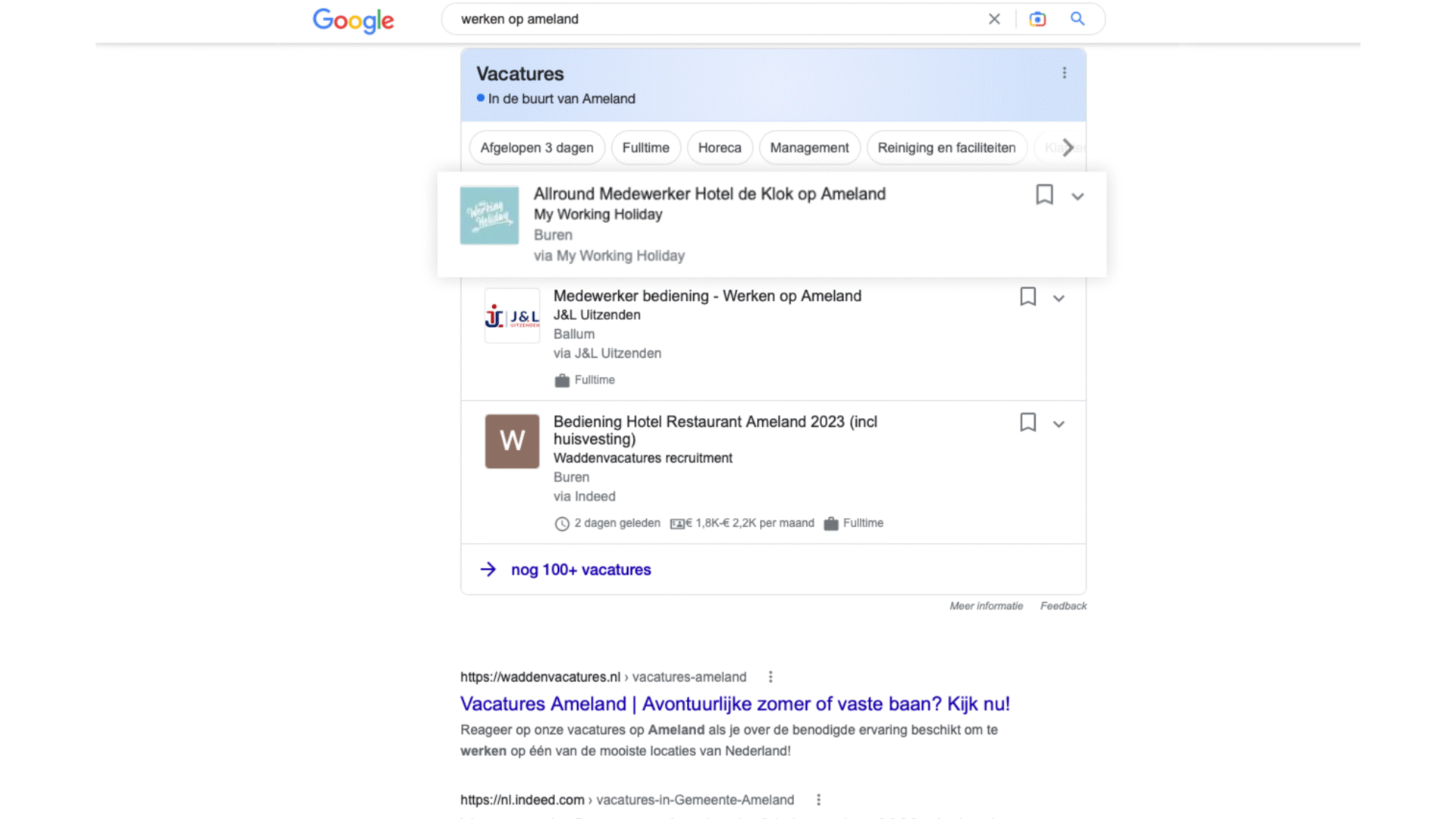The image size is (1456, 819).
Task: Click the 'via Indeed' source text
Action: (584, 497)
